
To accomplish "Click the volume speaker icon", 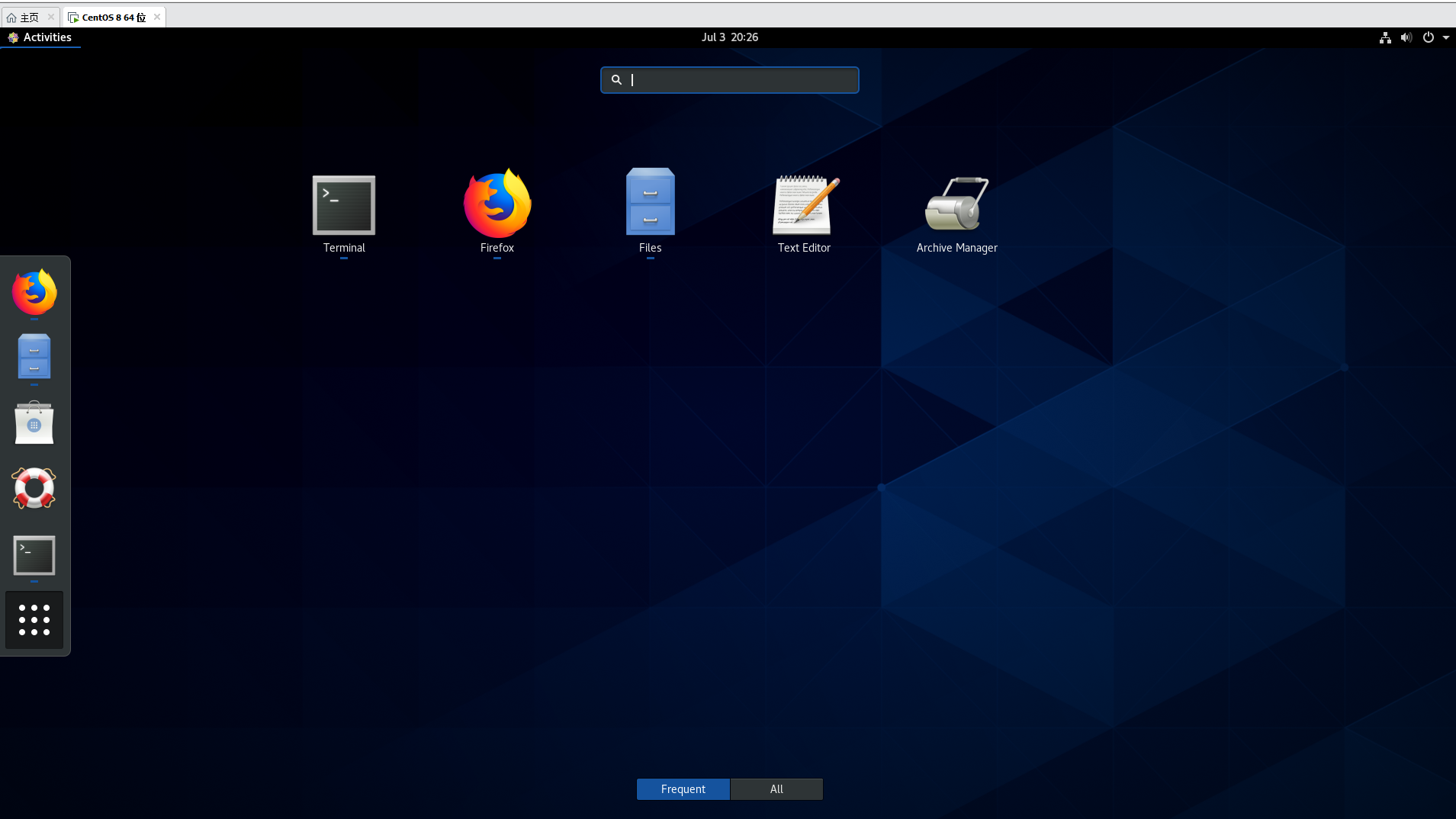I will coord(1406,37).
